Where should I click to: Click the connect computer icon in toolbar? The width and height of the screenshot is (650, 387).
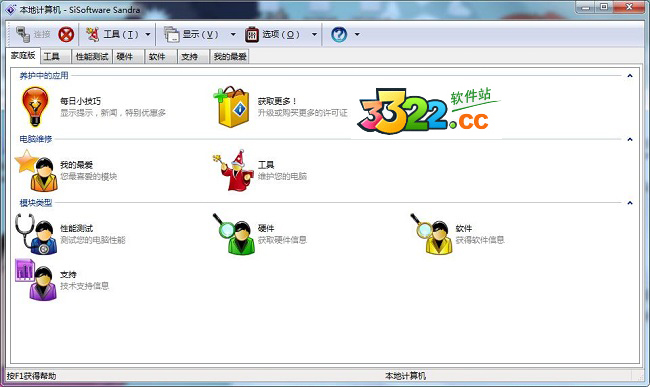(x=23, y=34)
